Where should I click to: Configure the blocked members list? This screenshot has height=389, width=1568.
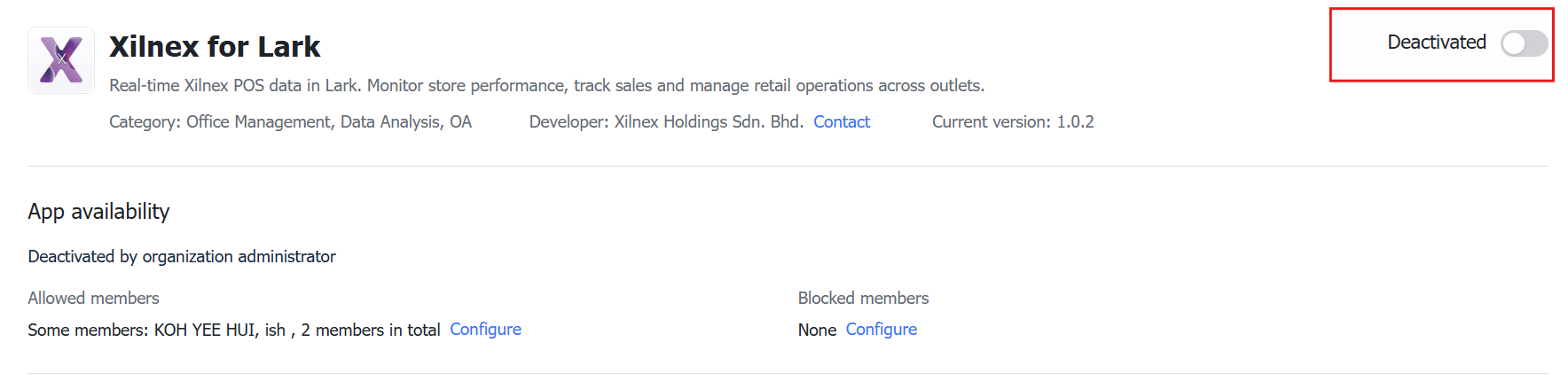click(x=882, y=330)
